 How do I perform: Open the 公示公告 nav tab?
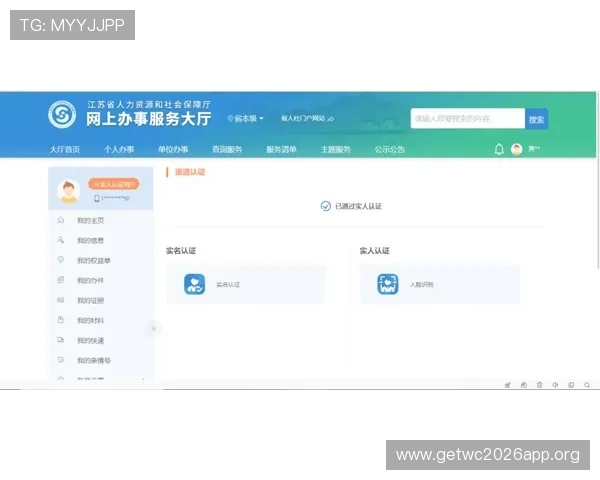tap(390, 149)
